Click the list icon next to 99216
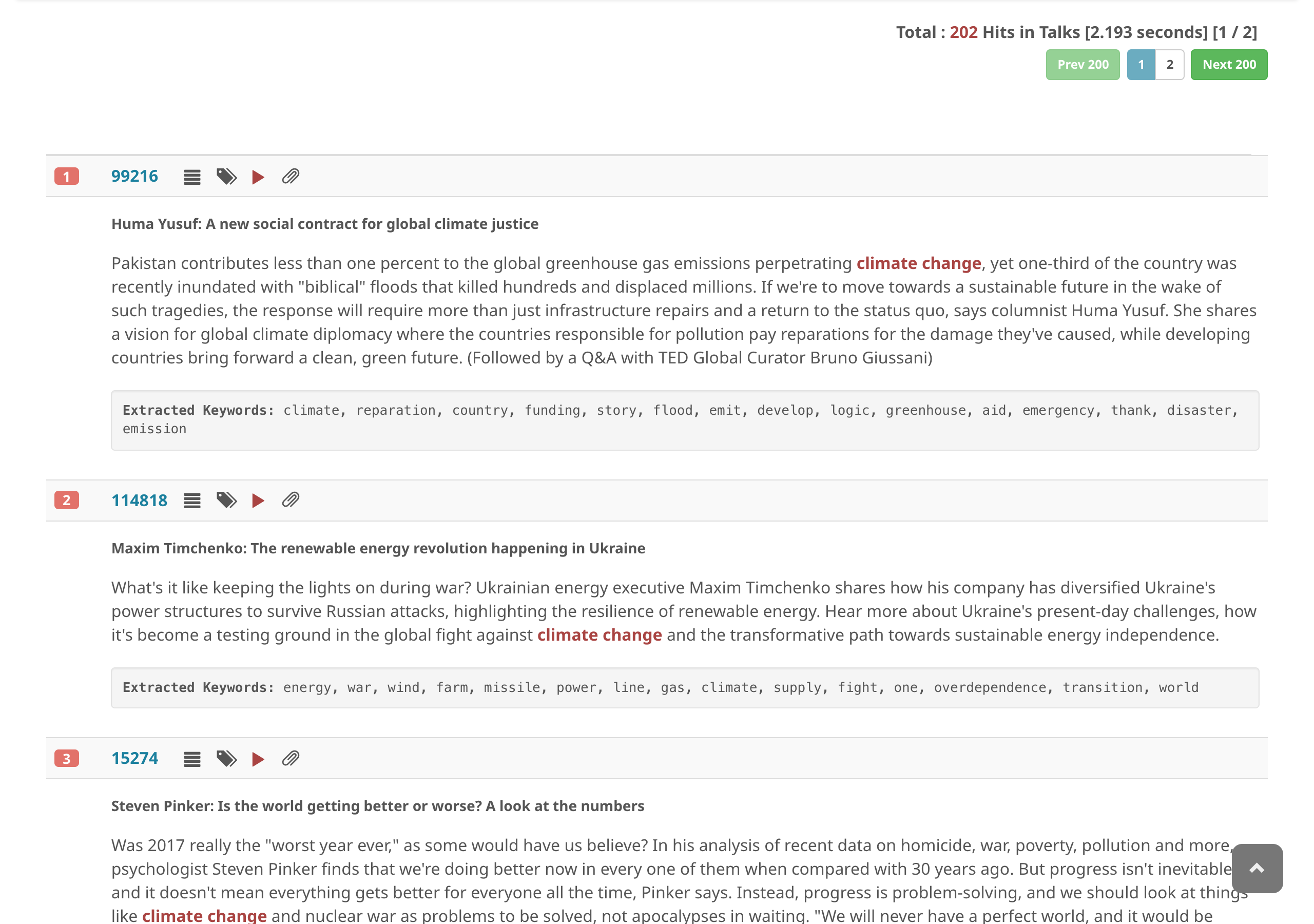This screenshot has width=1314, height=924. [x=192, y=177]
